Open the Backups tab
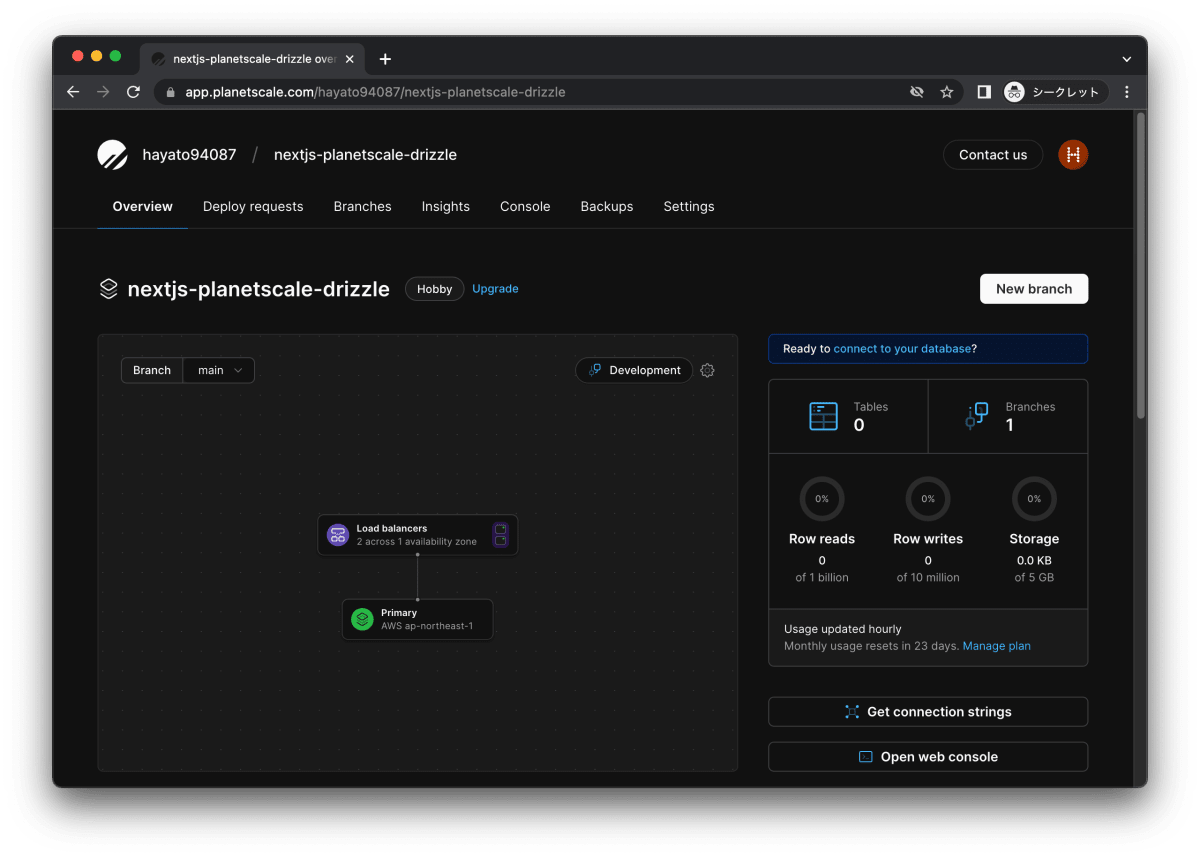This screenshot has height=857, width=1200. pos(607,207)
